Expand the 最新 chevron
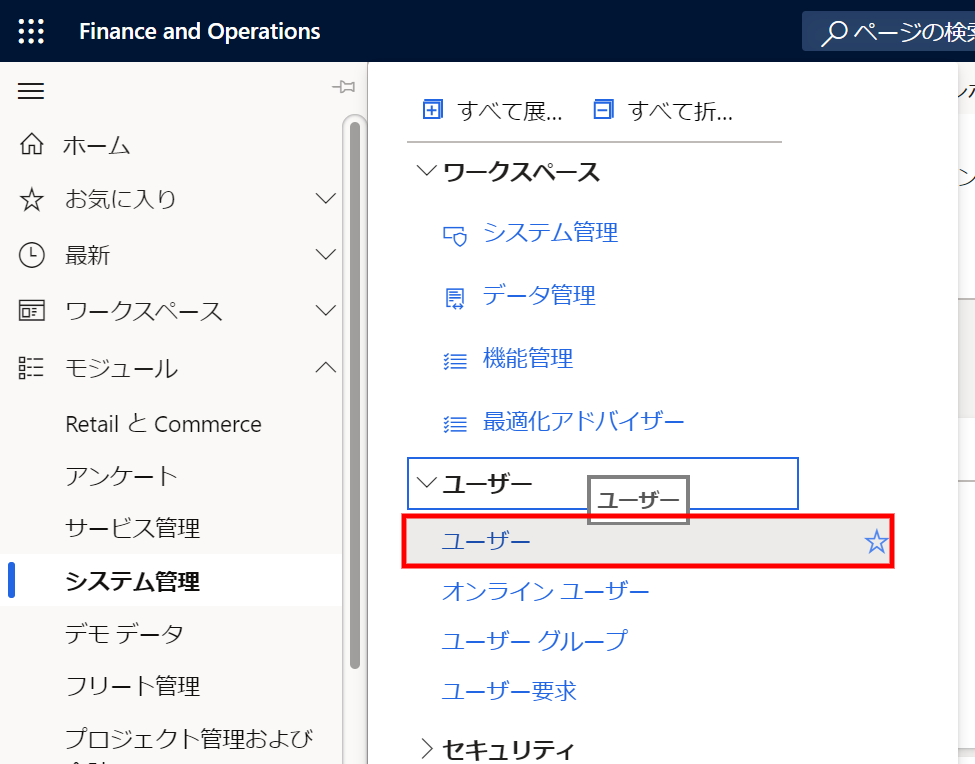 click(325, 254)
